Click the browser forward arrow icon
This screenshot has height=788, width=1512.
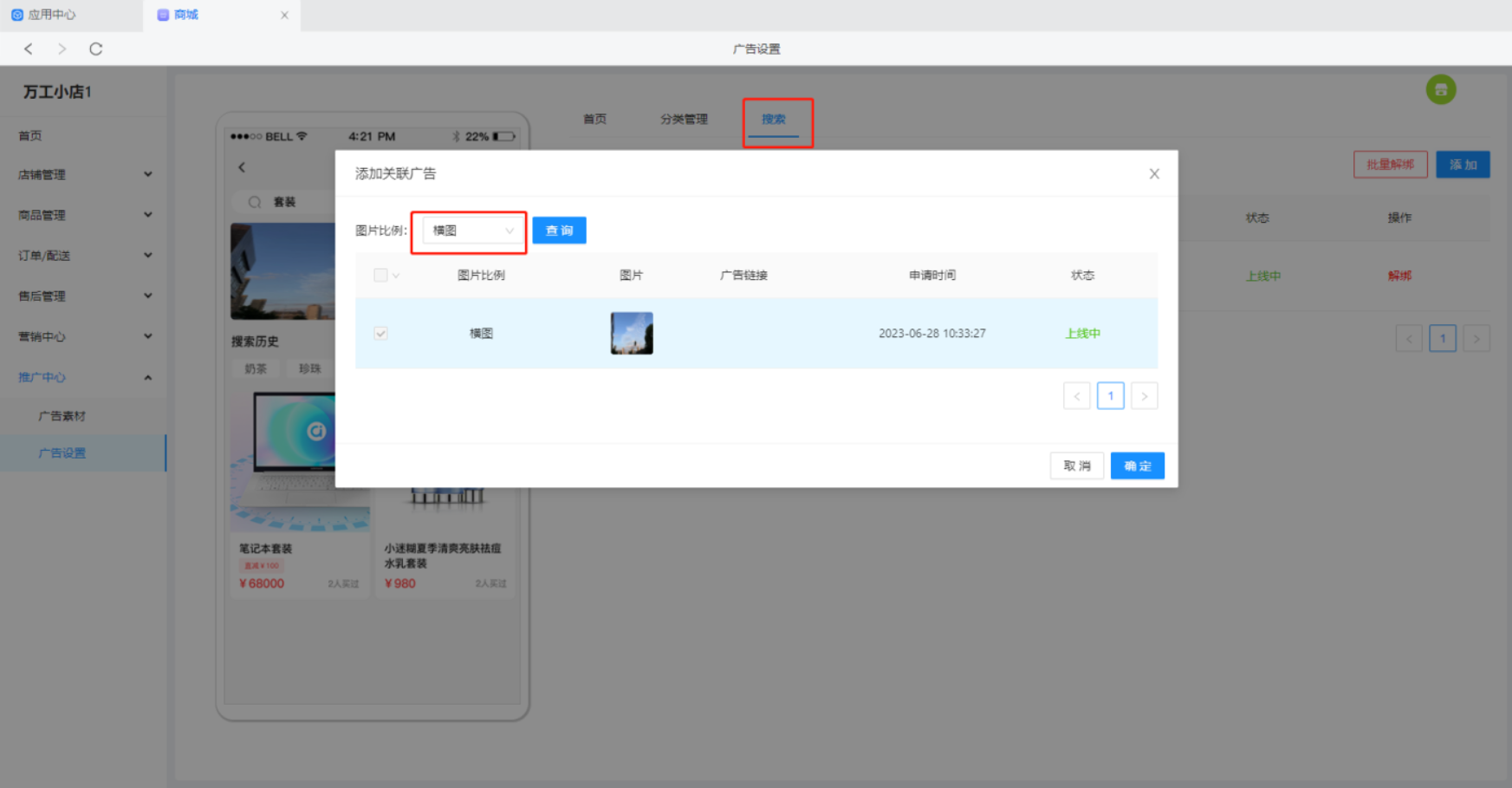click(62, 49)
